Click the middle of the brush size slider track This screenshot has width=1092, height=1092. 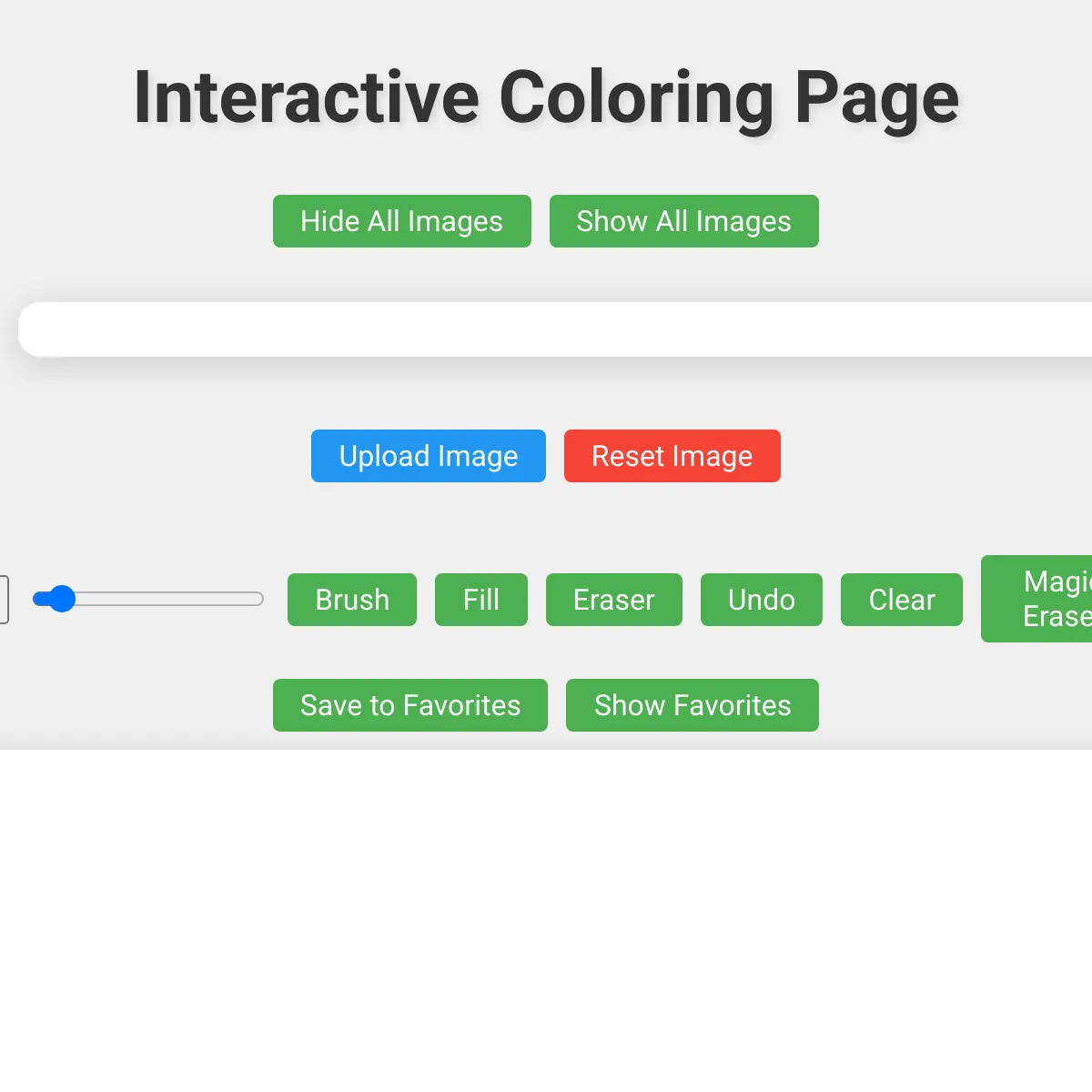point(148,599)
